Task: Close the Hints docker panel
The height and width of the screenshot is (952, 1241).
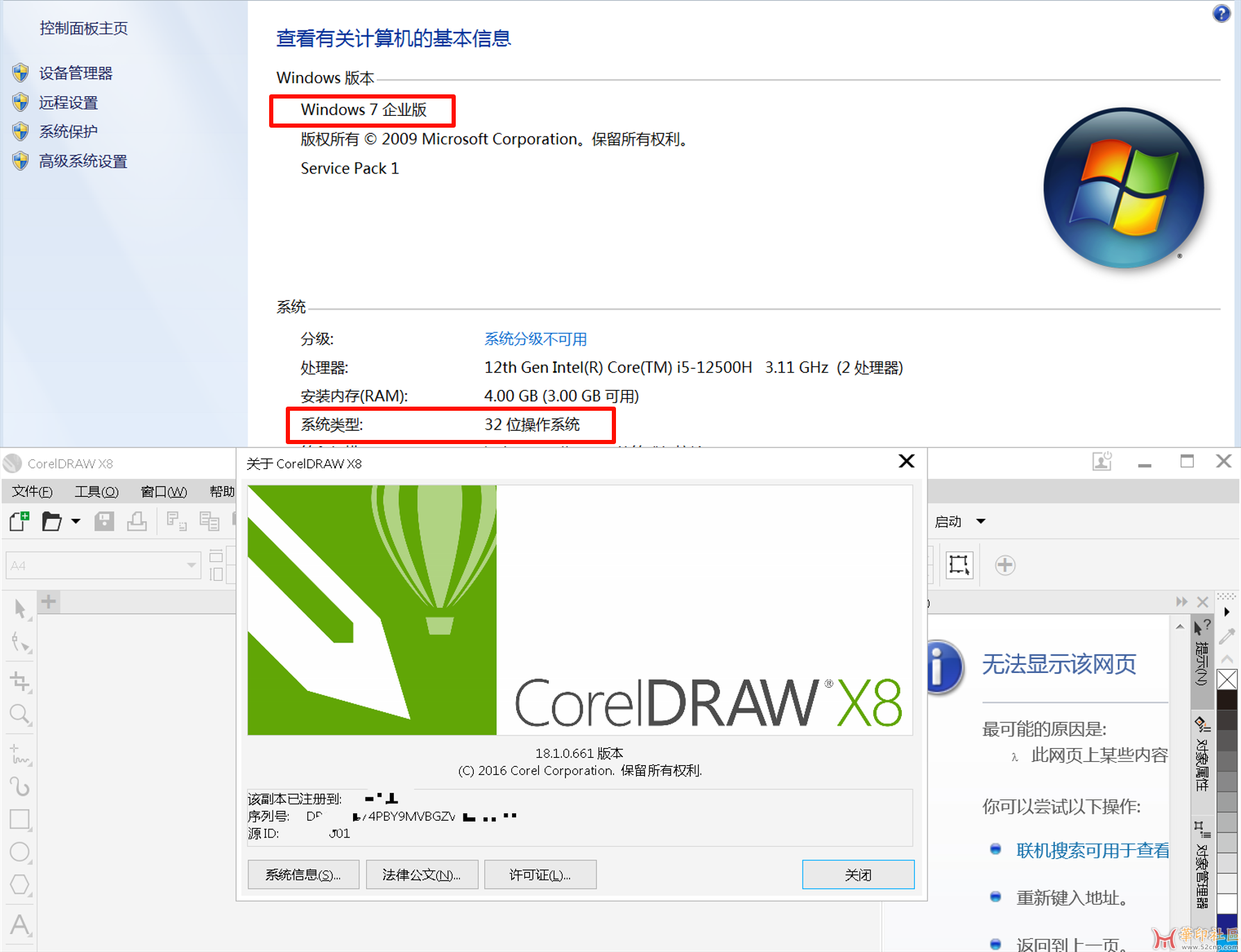Action: click(1202, 602)
